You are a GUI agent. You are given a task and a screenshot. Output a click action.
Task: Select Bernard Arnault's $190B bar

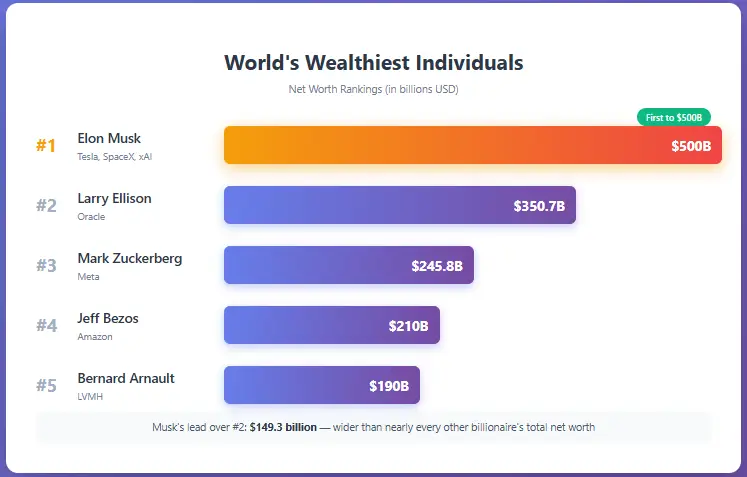point(321,385)
